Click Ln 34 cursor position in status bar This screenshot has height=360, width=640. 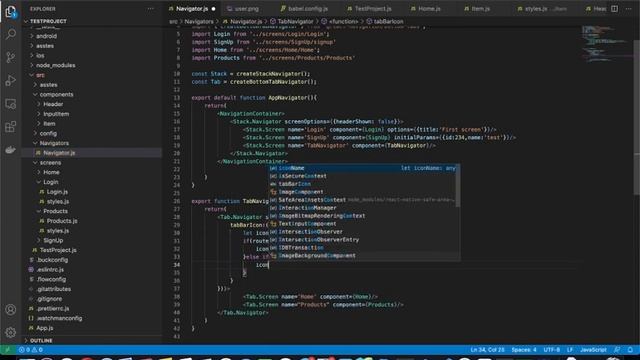(487, 350)
